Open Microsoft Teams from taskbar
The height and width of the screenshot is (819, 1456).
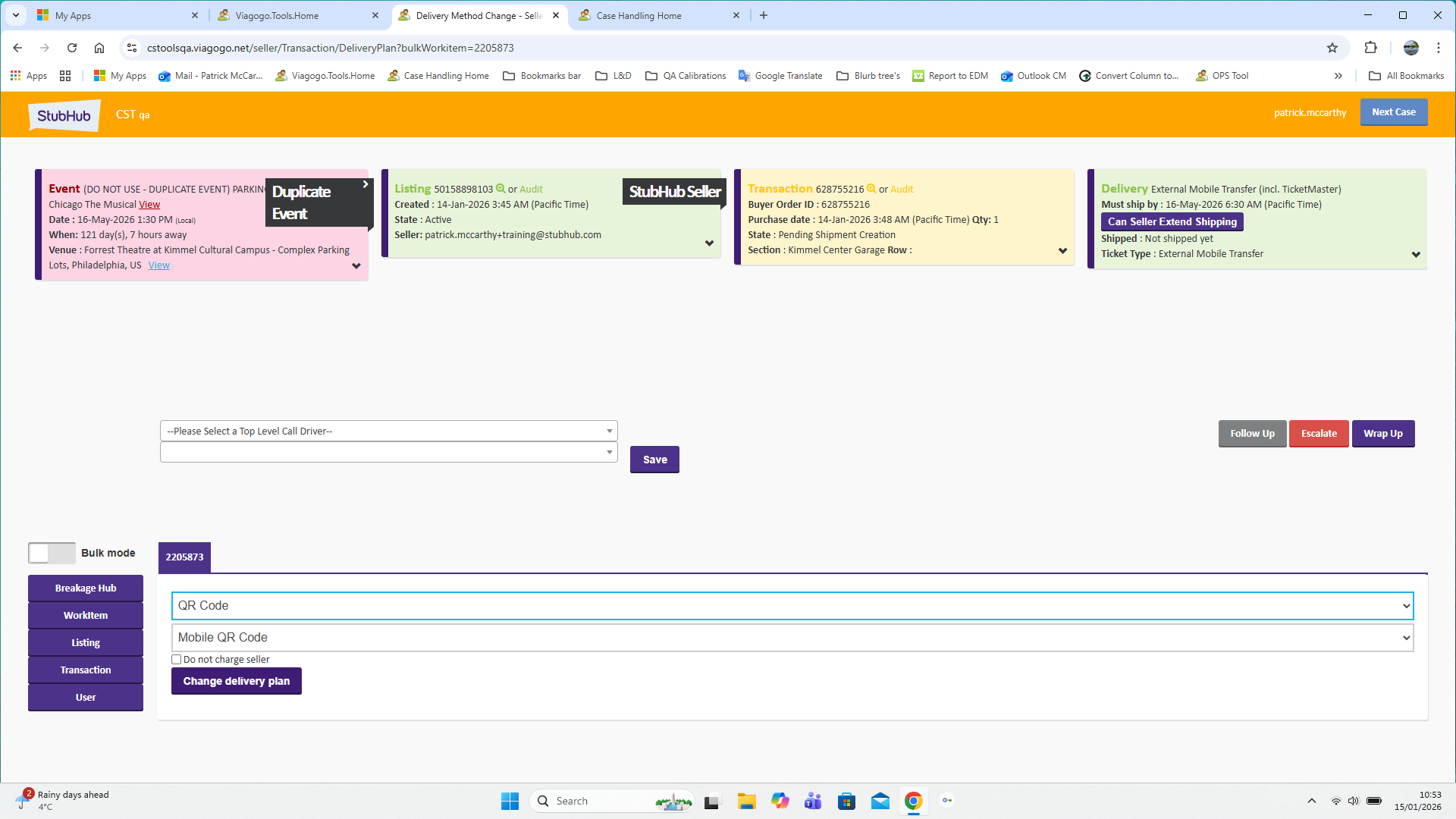pos(813,801)
